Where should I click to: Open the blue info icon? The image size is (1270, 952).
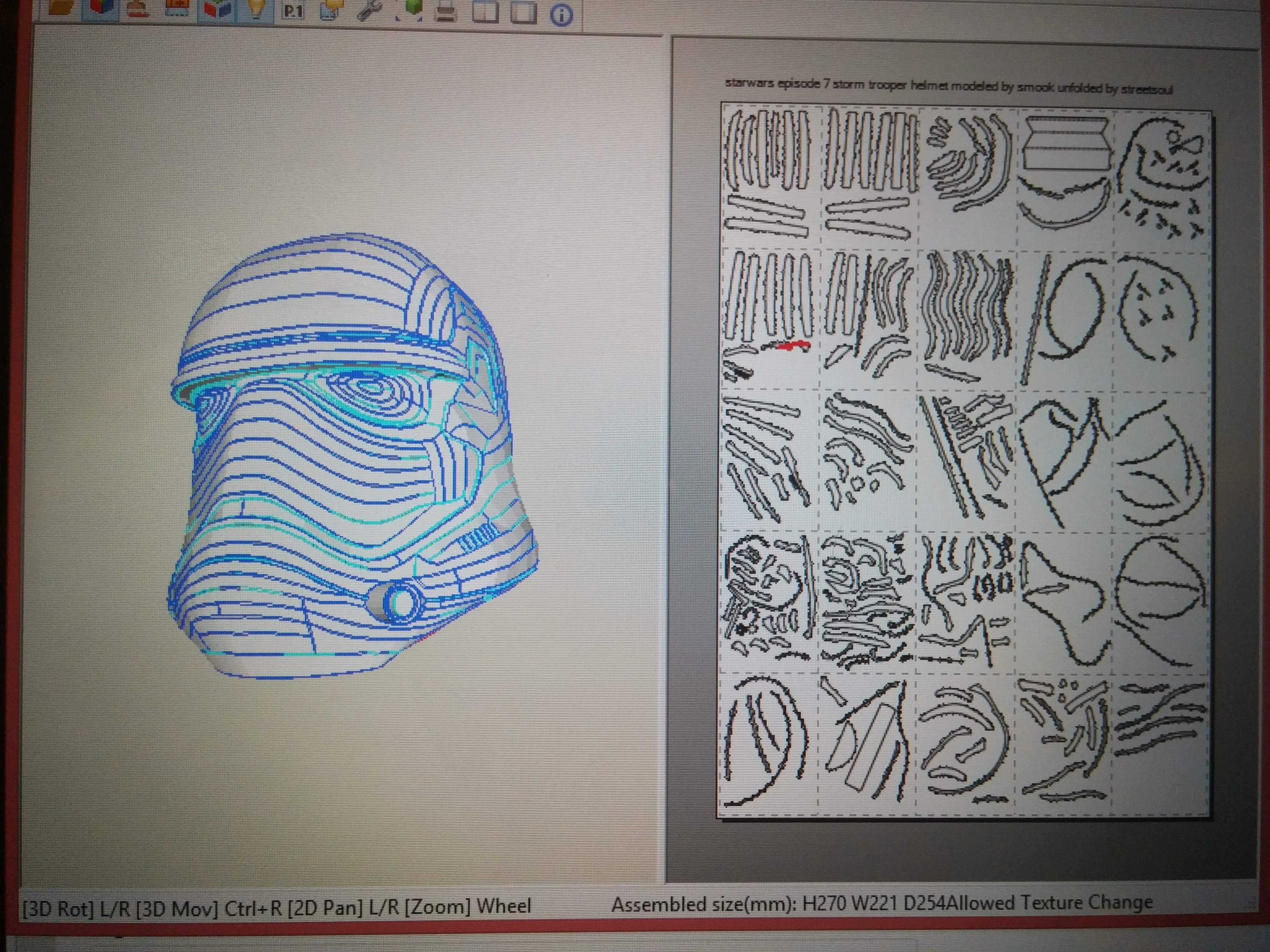pos(562,15)
